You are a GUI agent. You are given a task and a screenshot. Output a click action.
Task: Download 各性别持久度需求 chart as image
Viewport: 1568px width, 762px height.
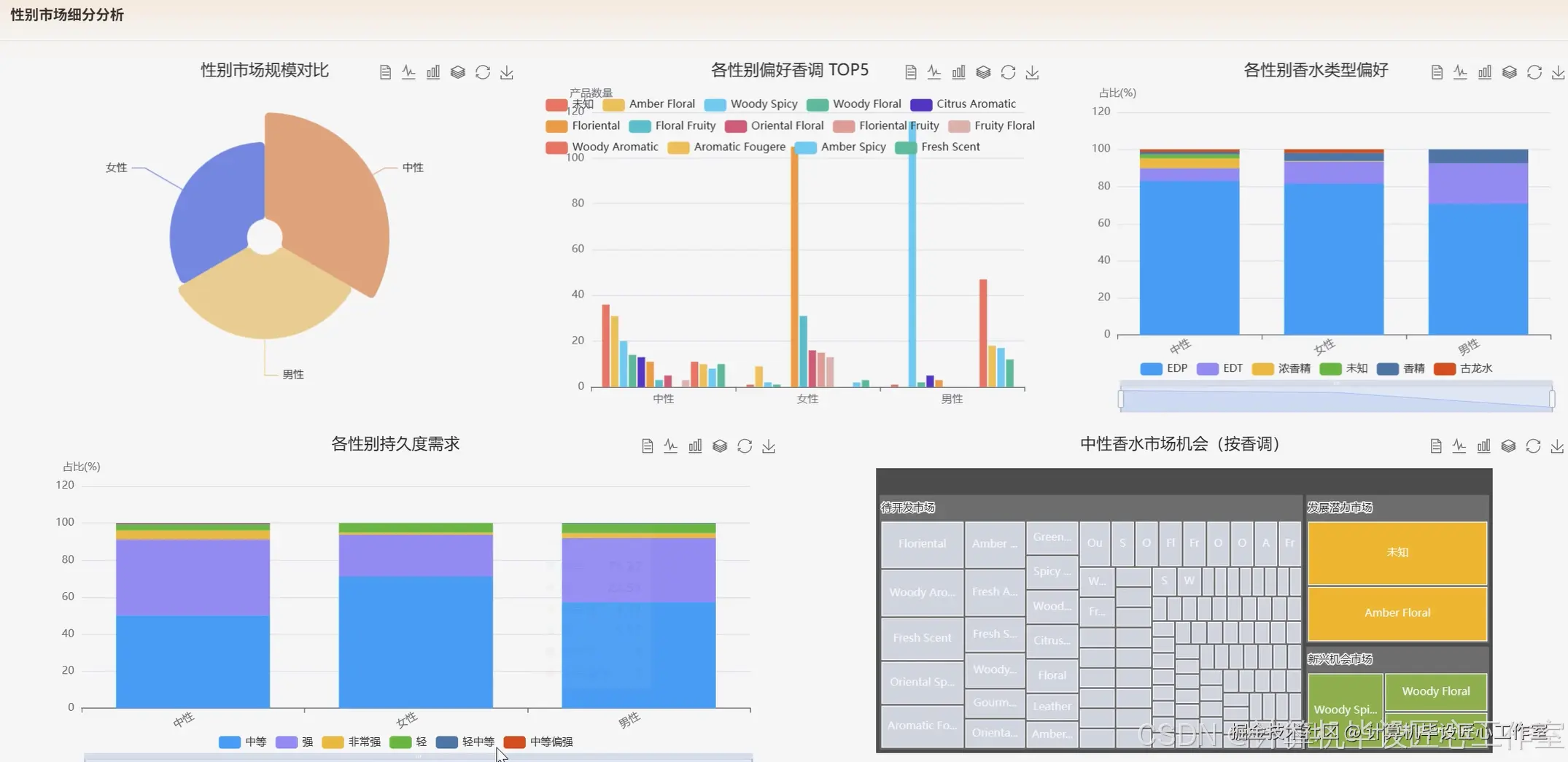[769, 446]
